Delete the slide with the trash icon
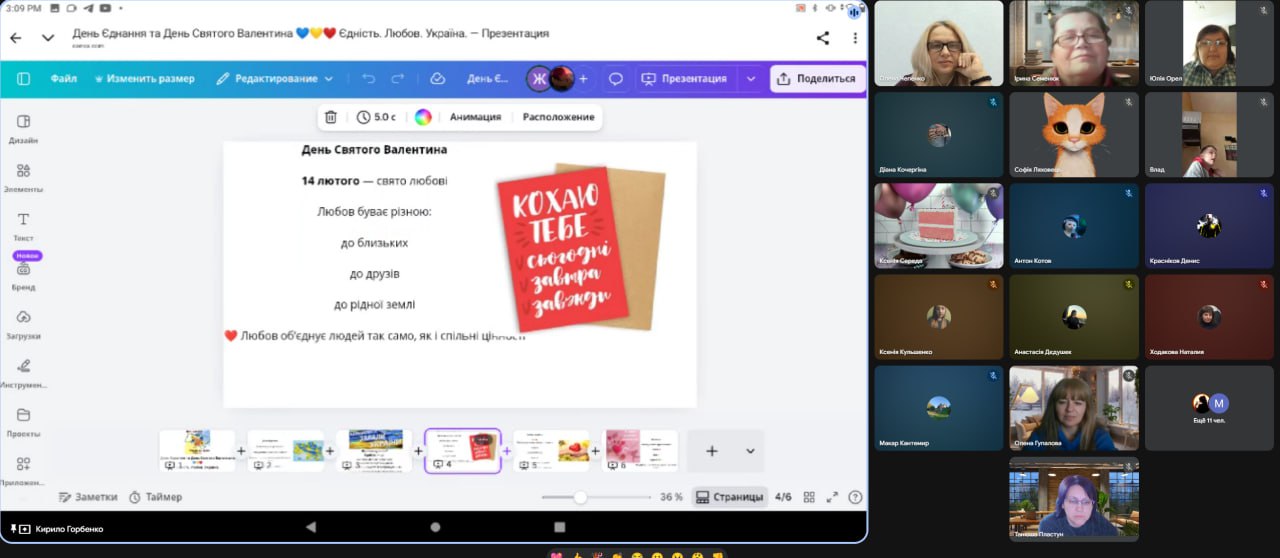 tap(331, 117)
